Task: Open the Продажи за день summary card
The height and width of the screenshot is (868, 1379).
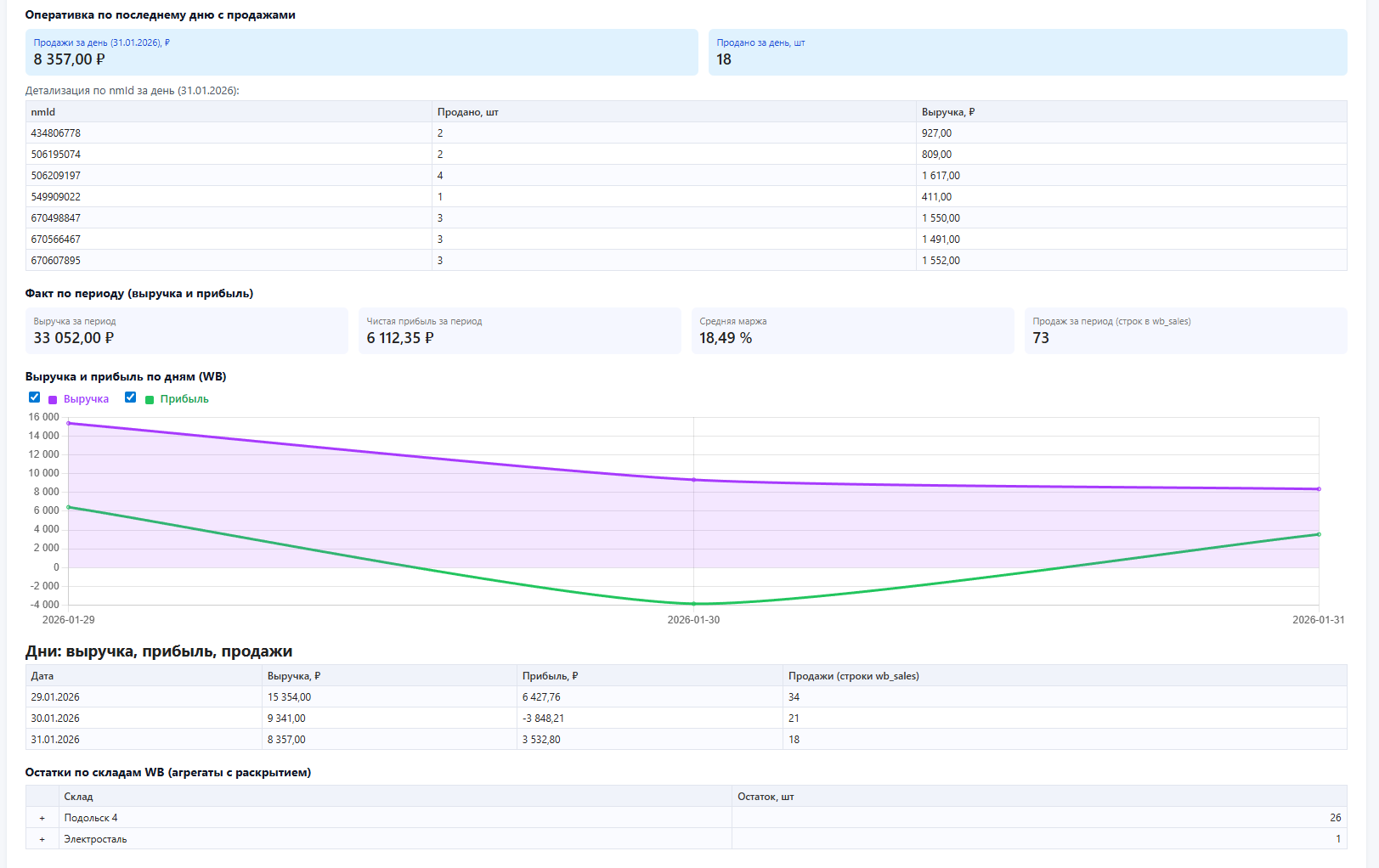Action: coord(362,53)
